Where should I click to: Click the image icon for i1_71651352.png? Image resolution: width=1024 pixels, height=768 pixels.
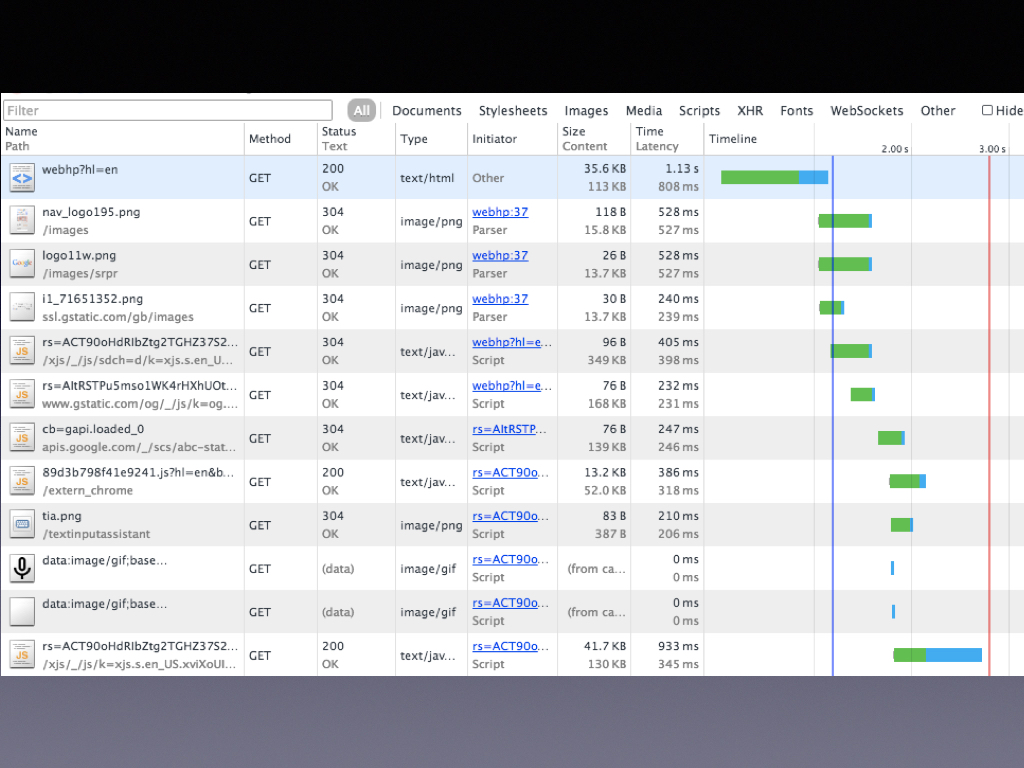click(x=22, y=308)
